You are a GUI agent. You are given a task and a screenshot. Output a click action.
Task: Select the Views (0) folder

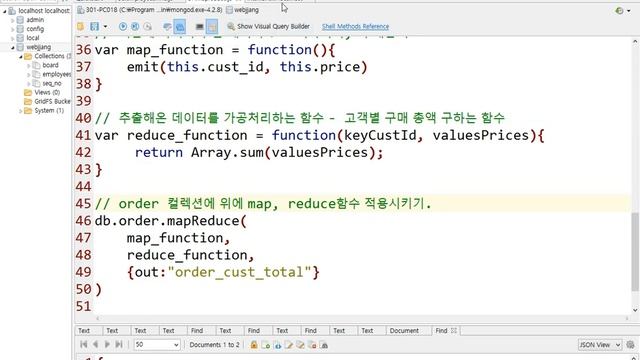pos(47,92)
